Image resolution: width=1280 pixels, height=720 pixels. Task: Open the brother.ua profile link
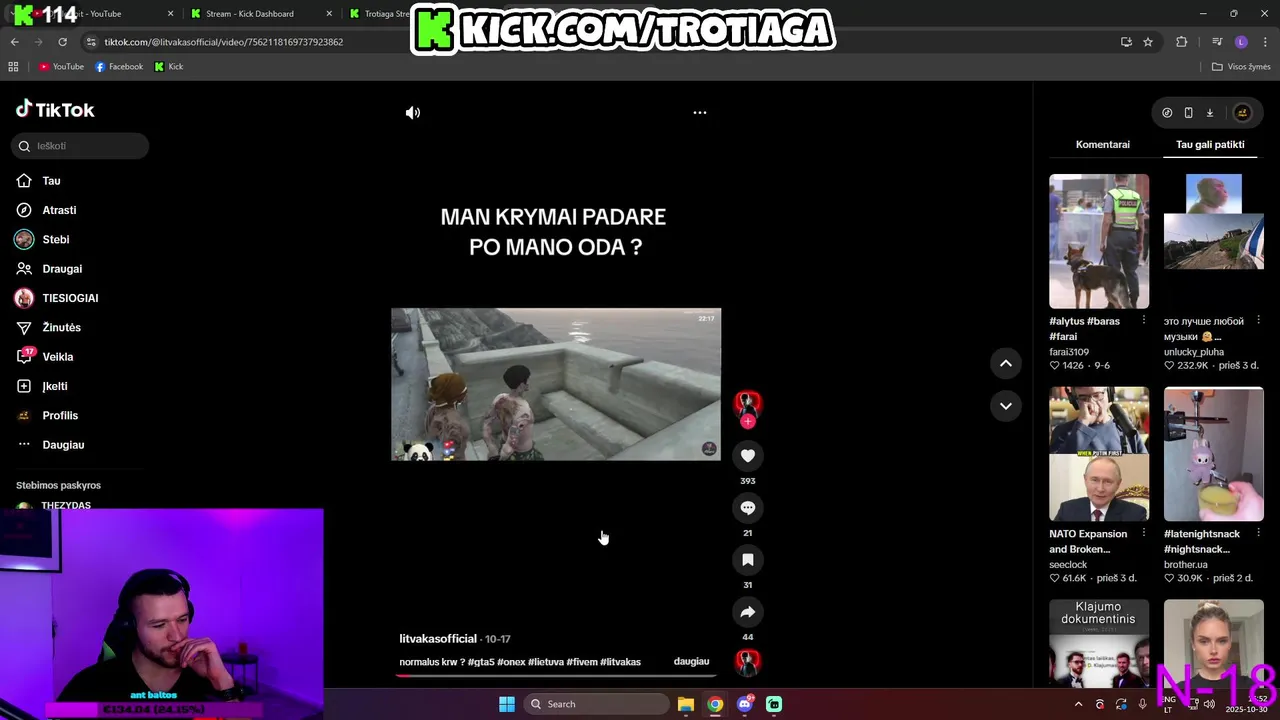[x=1186, y=565]
